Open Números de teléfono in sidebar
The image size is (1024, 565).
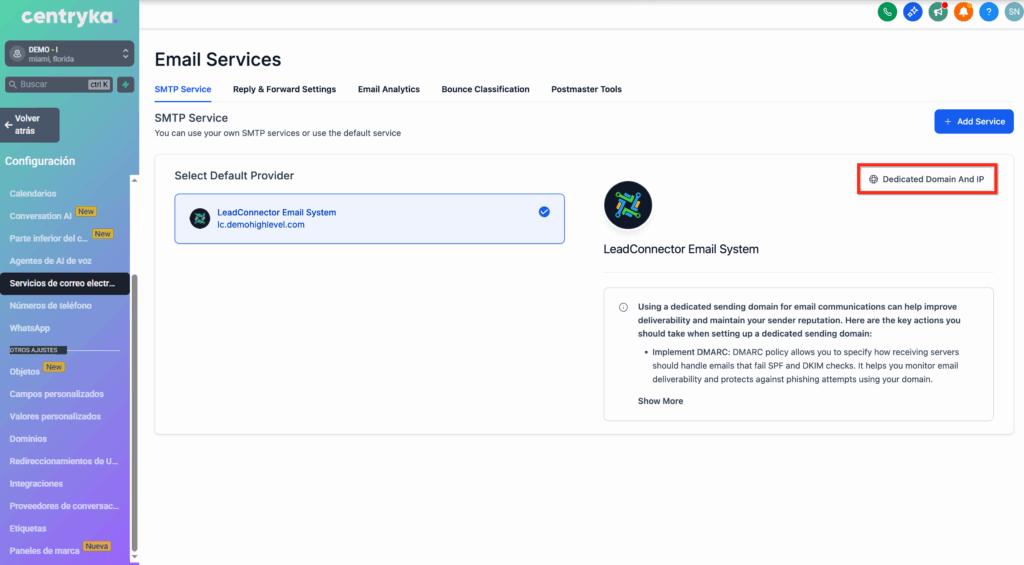[x=50, y=306]
